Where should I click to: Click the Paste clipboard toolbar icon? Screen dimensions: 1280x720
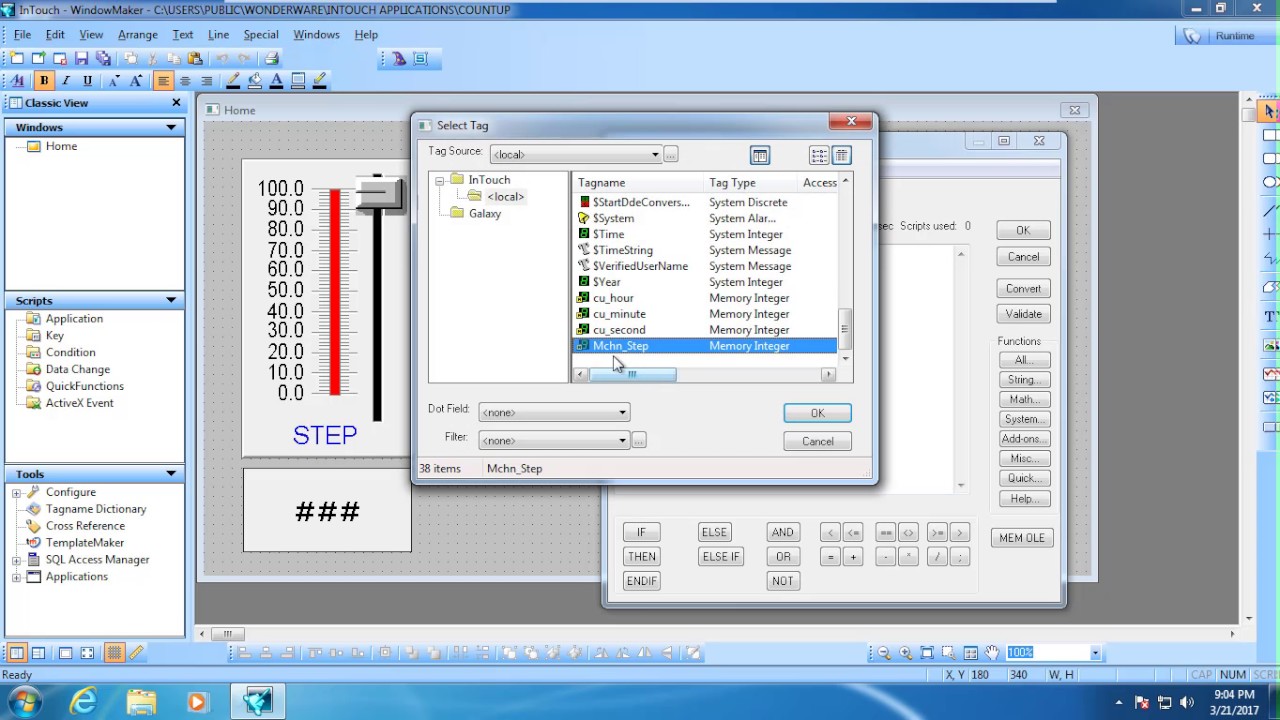click(195, 59)
